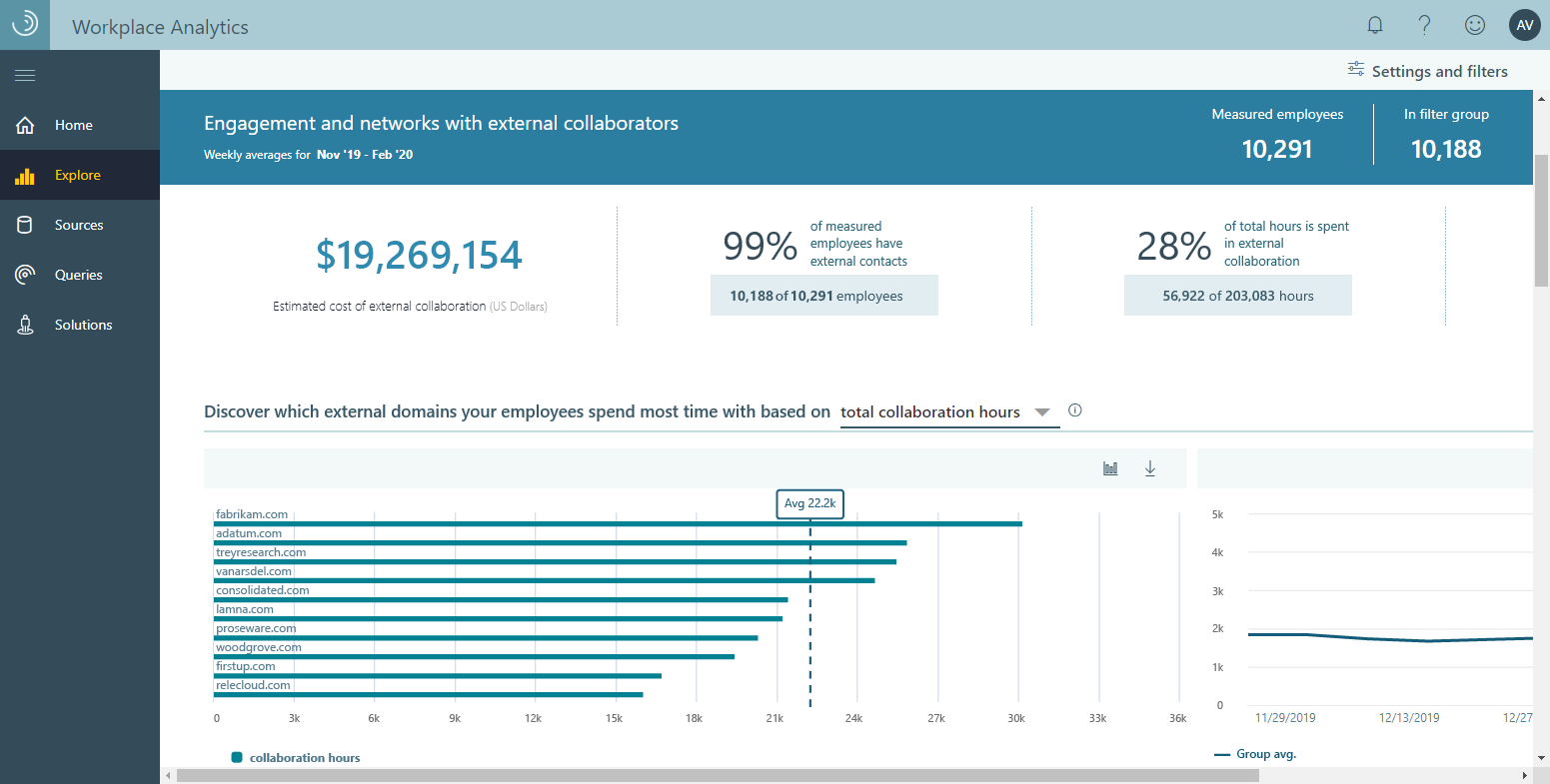The image size is (1550, 784).
Task: Click the lamna.com domain label
Action: 245,609
